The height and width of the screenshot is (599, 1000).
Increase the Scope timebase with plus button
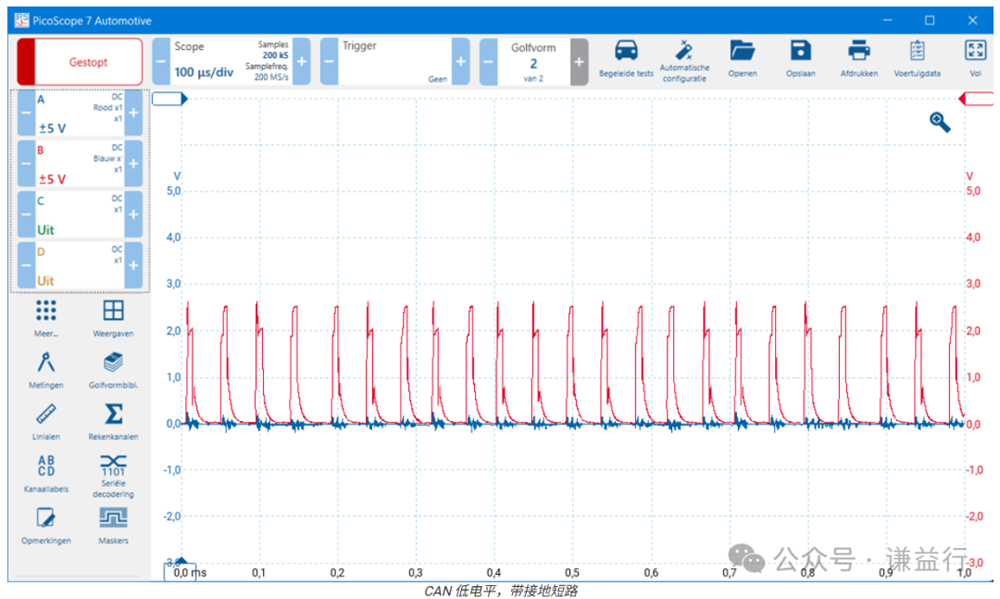pos(301,62)
